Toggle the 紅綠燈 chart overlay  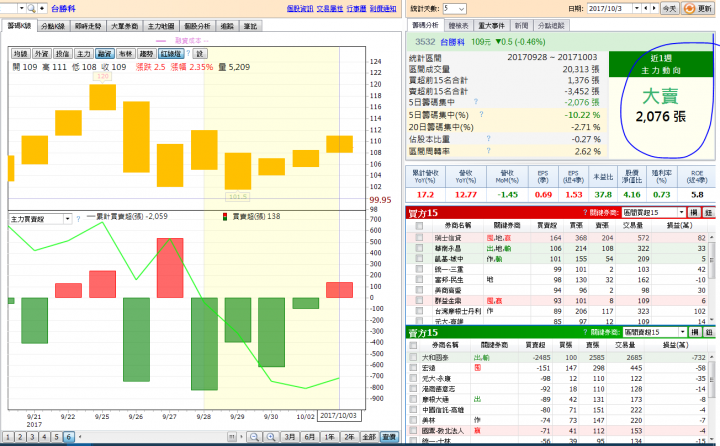[171, 54]
